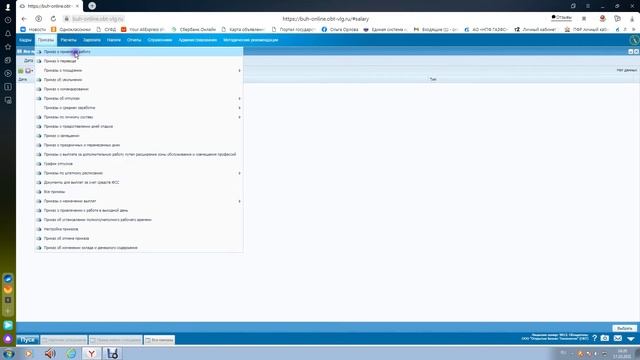Click icon beside График отпусков
Screen dimensions: 640x360
coord(39,164)
